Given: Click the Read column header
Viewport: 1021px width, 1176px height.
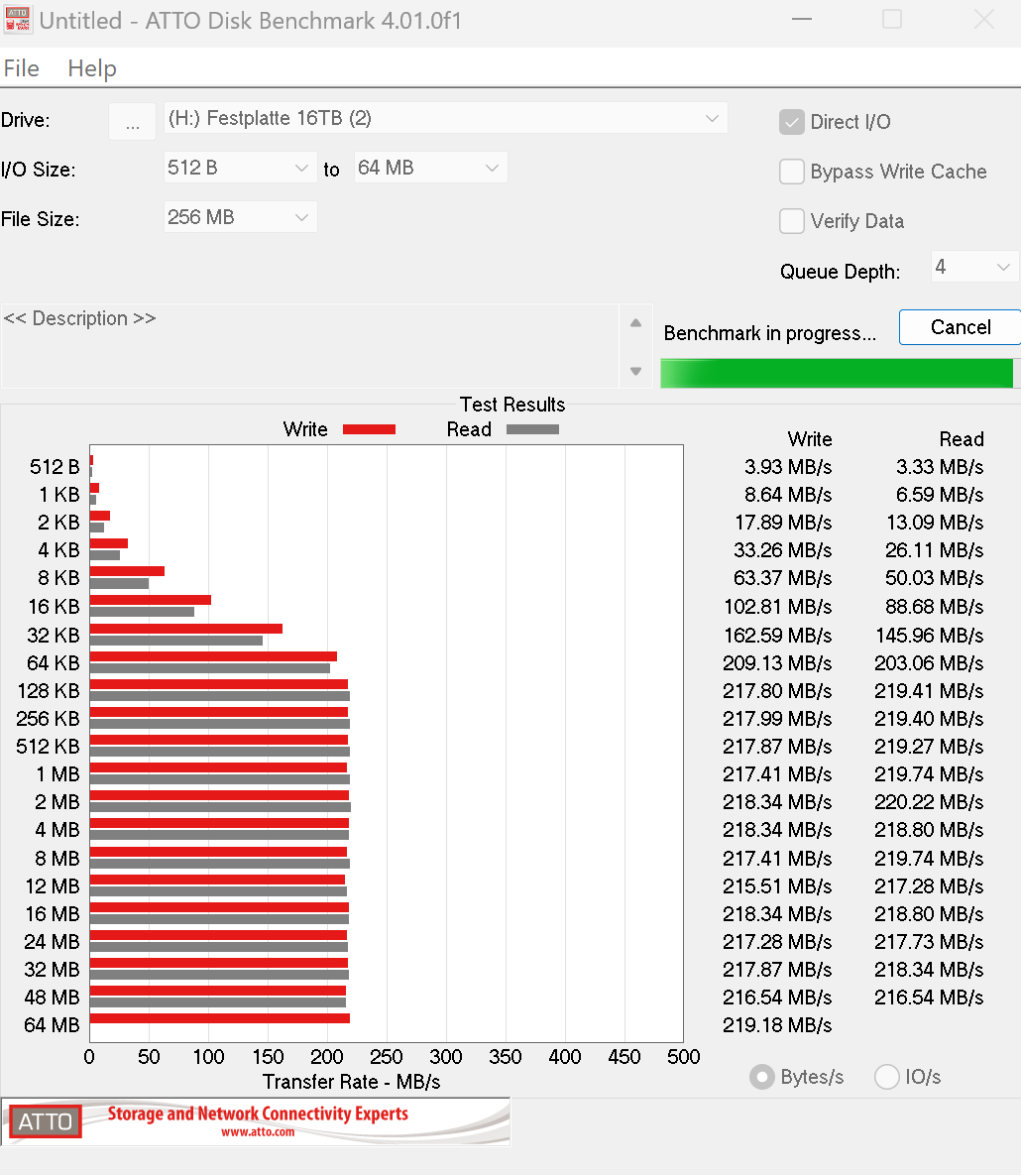Looking at the screenshot, I should coord(962,438).
